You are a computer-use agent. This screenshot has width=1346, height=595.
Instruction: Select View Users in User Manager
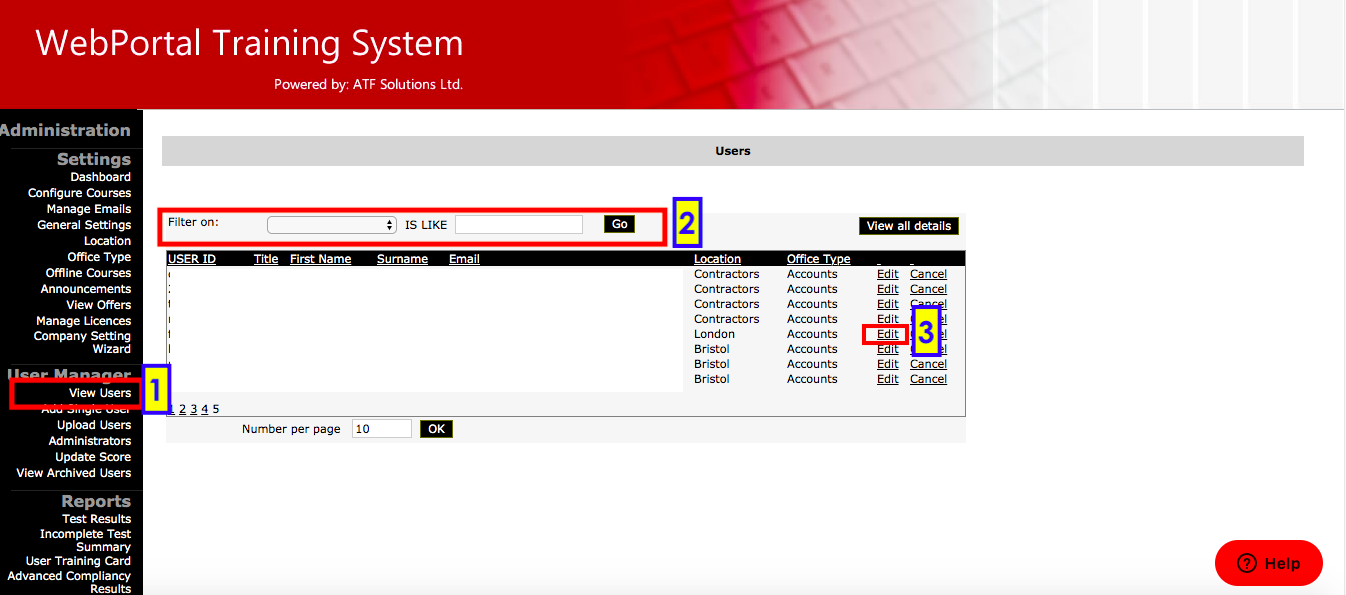coord(99,393)
